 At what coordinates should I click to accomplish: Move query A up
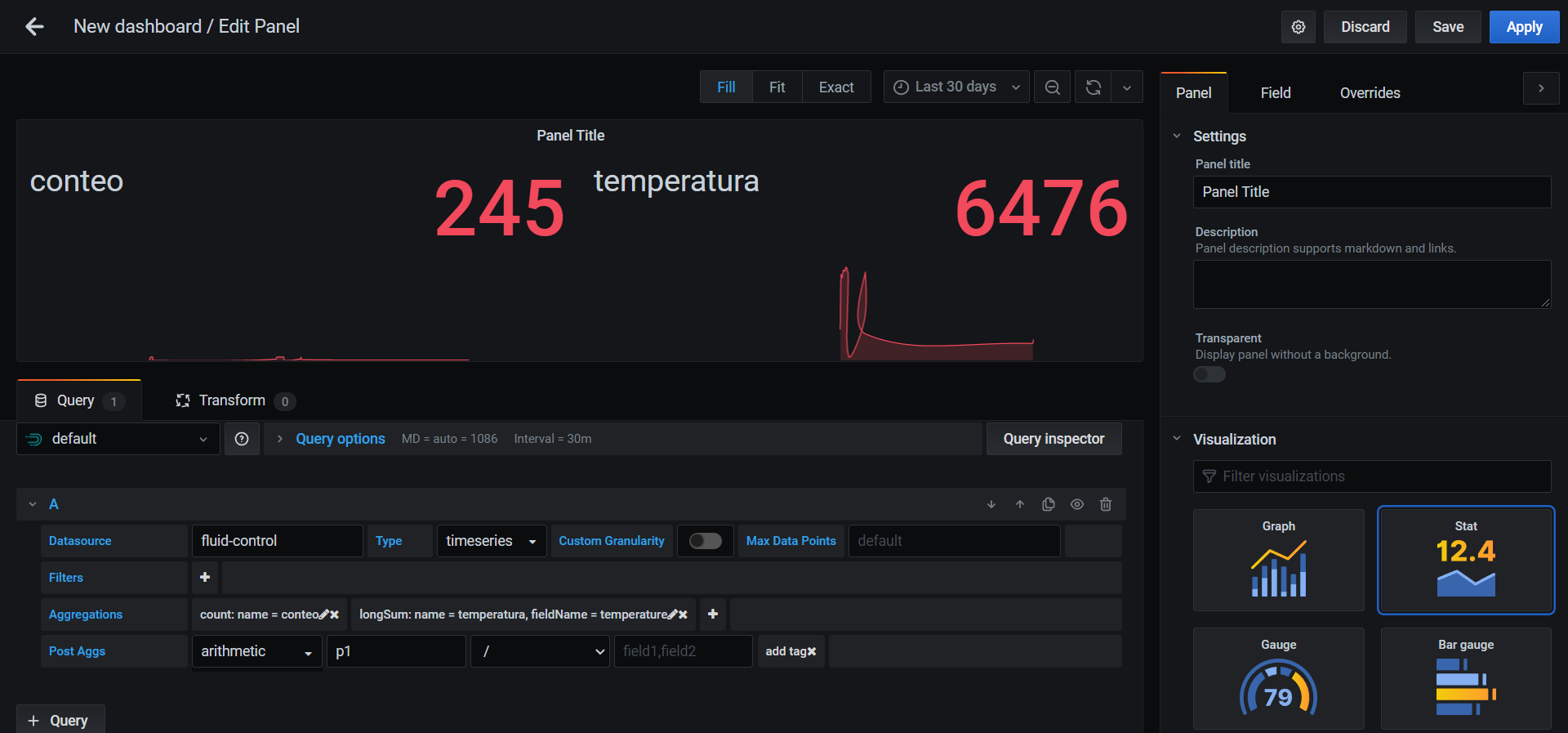click(1020, 505)
